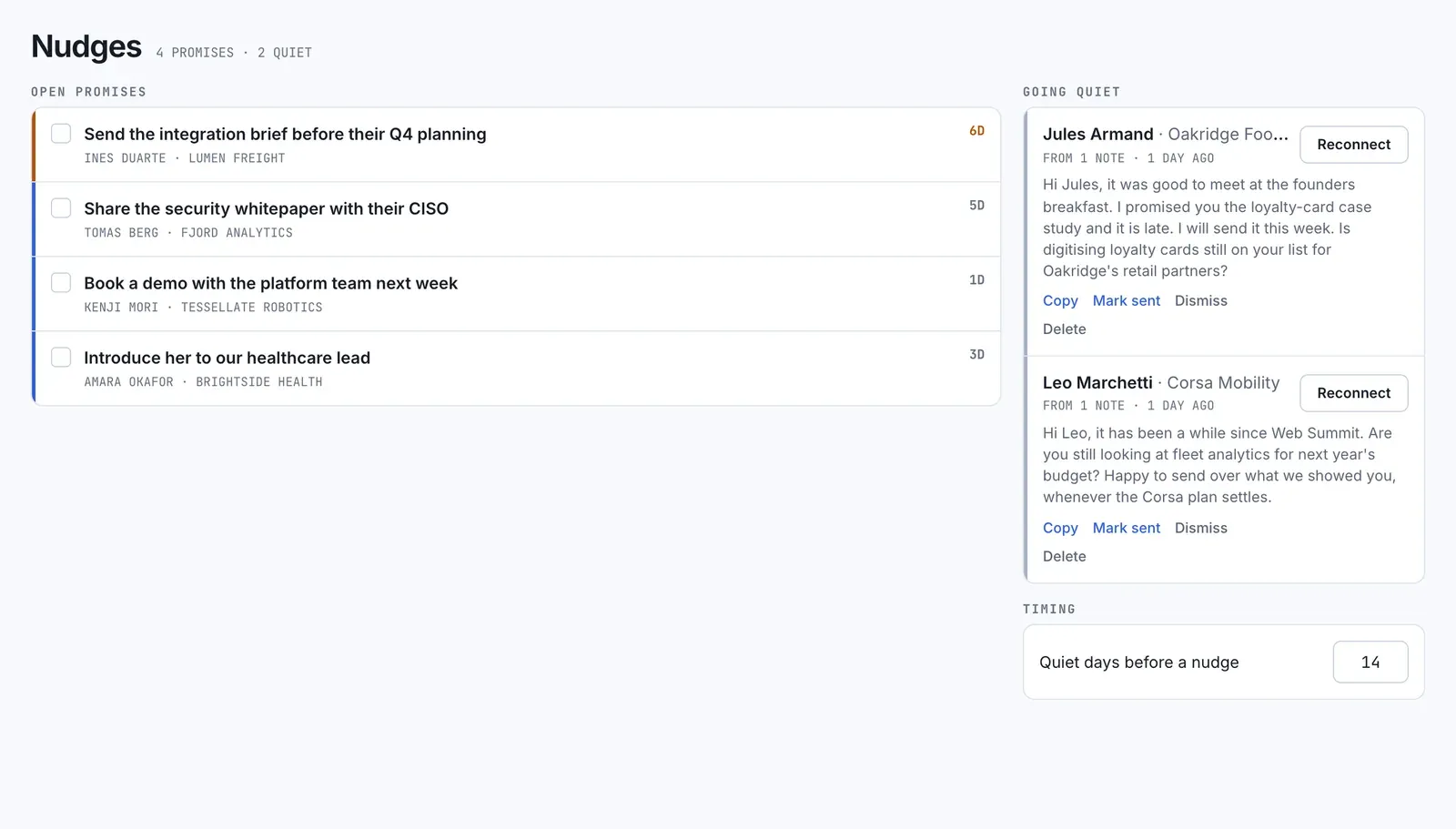Screen dimensions: 1456x829
Task: Delete the Jules Armand nudge
Action: 1064,329
